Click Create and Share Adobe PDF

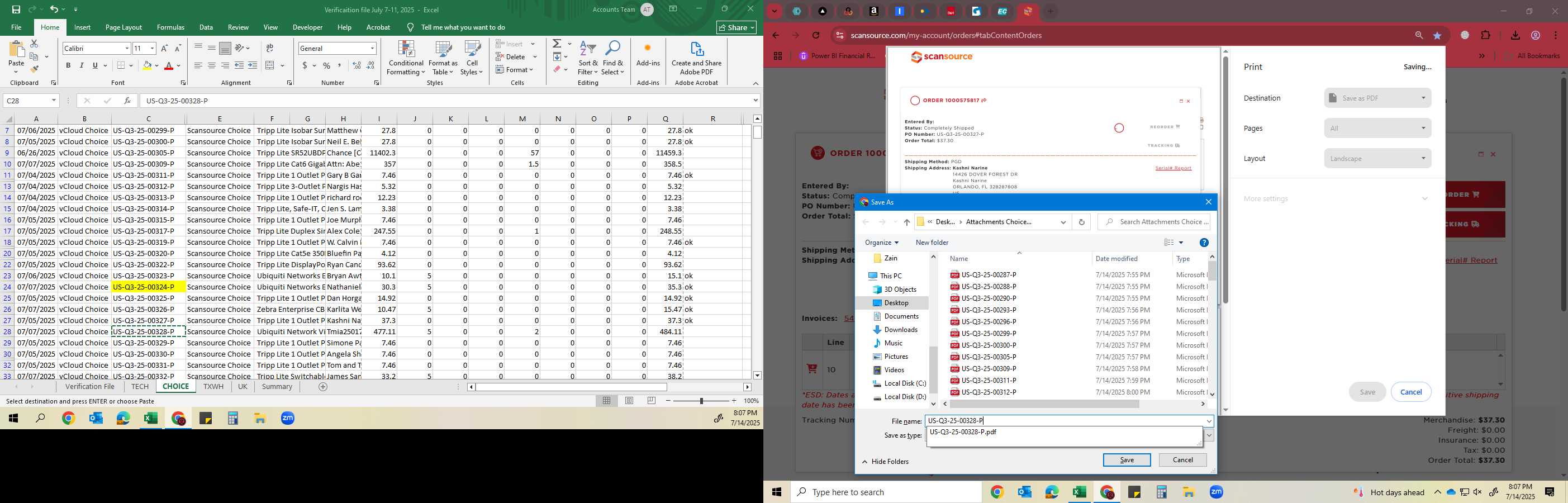coord(696,58)
